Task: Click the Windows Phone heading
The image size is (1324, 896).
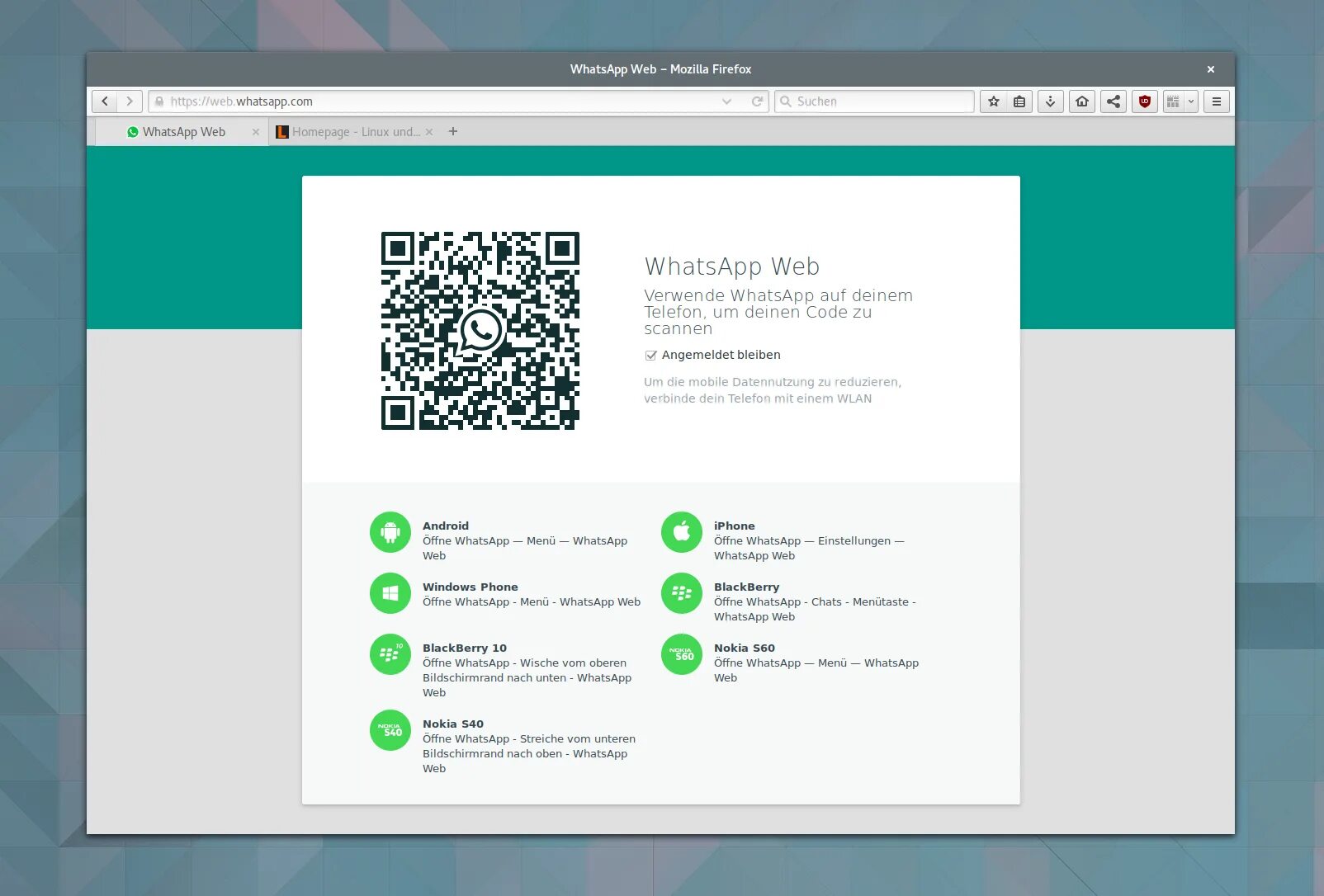Action: [x=470, y=587]
